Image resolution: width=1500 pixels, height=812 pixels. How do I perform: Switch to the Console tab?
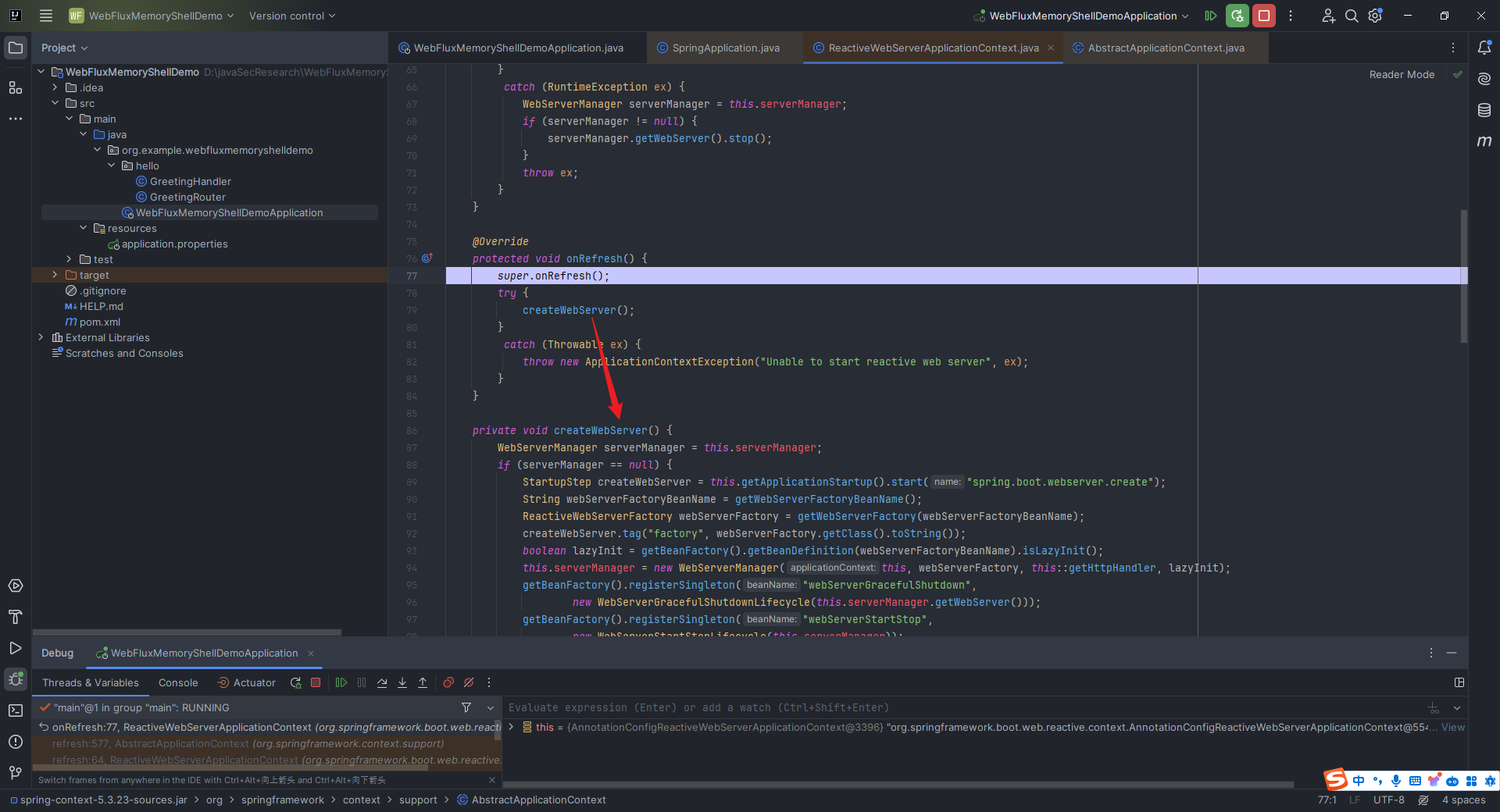tap(178, 682)
